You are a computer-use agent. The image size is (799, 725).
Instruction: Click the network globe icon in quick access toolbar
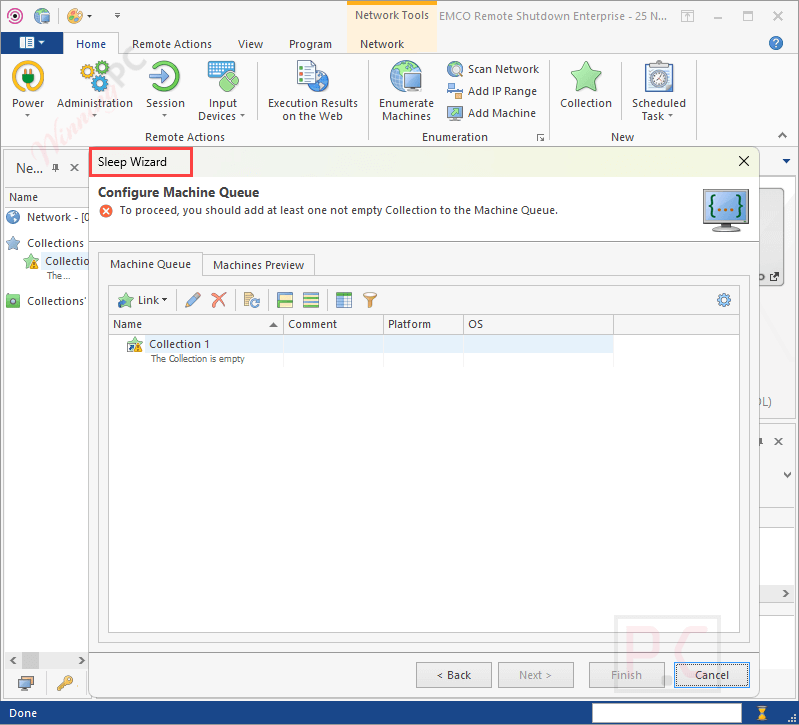click(x=42, y=16)
